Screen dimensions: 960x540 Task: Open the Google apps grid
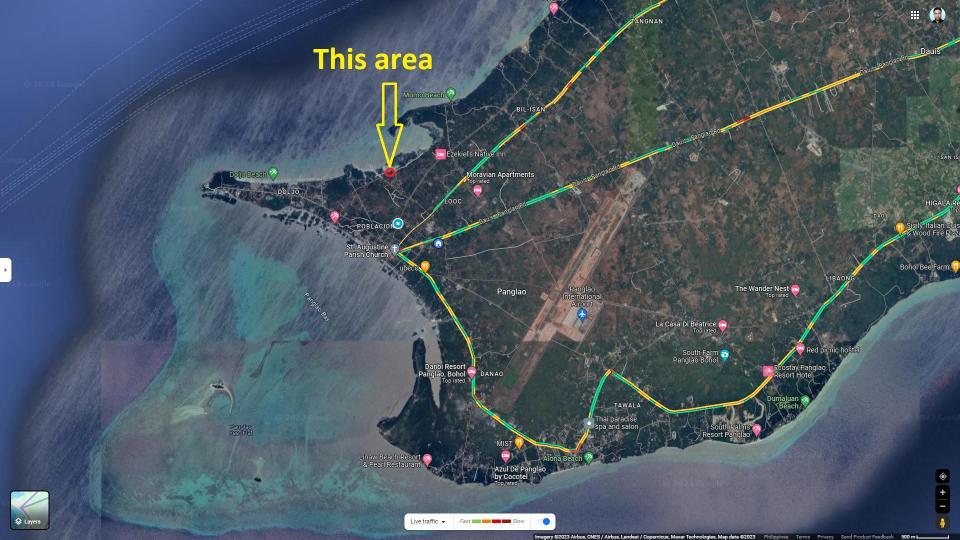(x=914, y=15)
